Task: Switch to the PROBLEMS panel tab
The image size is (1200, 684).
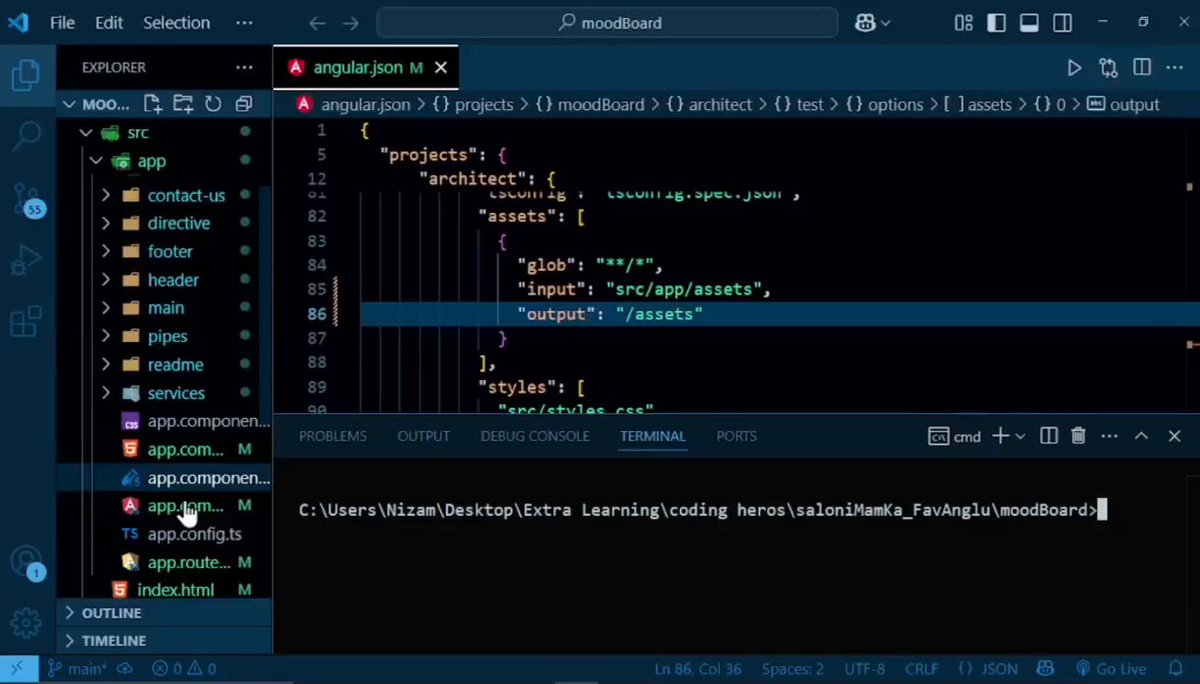Action: (333, 436)
